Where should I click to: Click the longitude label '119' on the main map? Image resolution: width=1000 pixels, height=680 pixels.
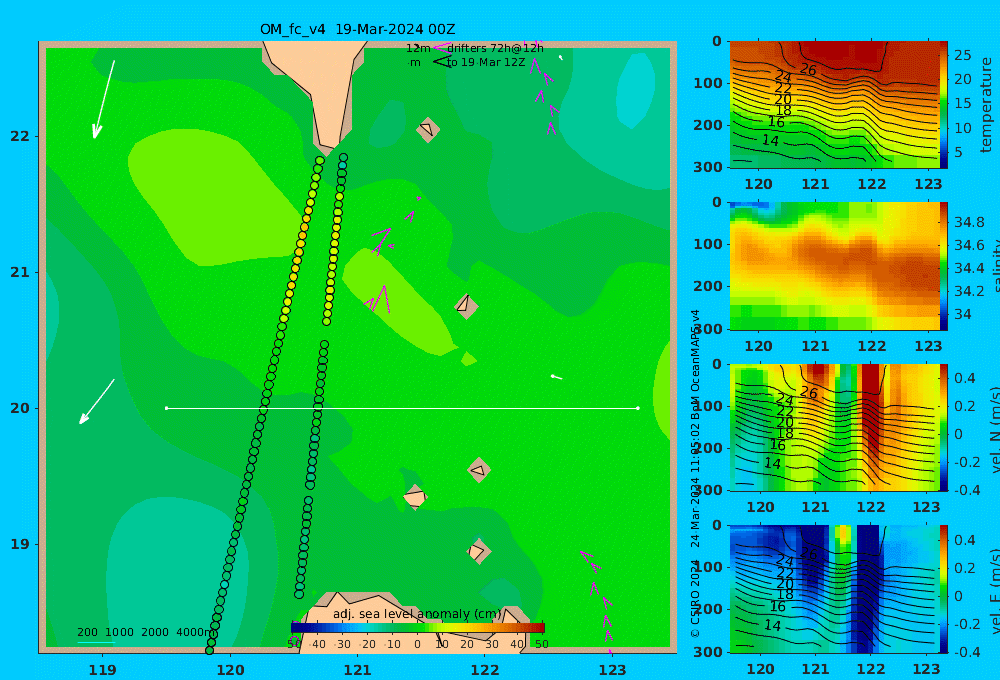103,670
